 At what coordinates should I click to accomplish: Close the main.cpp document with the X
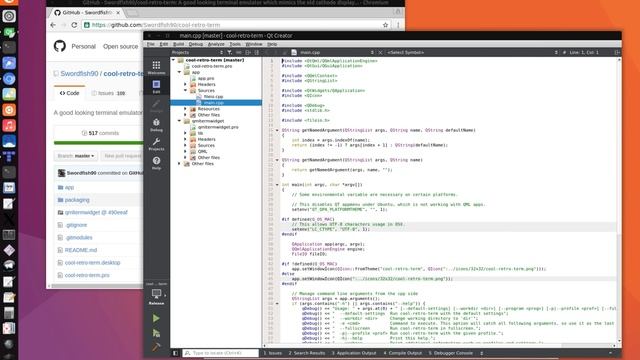(380, 52)
